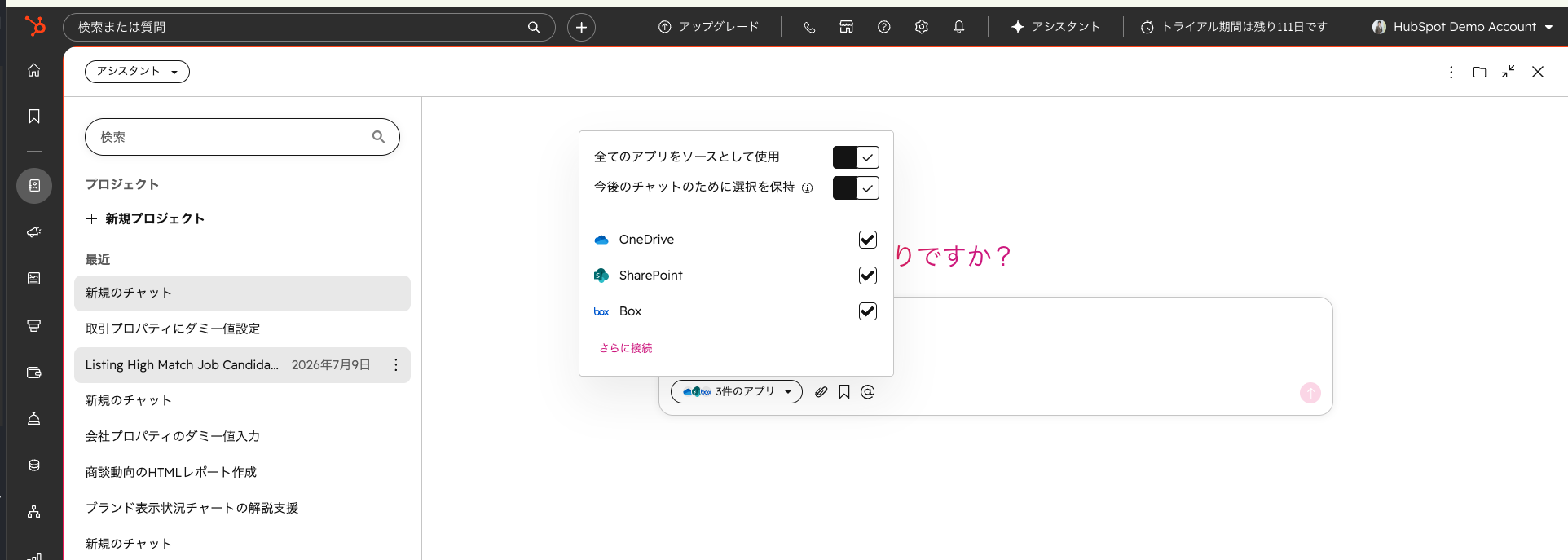1568x560 pixels.
Task: Open options menu for Listing High Match chat
Action: click(x=396, y=365)
